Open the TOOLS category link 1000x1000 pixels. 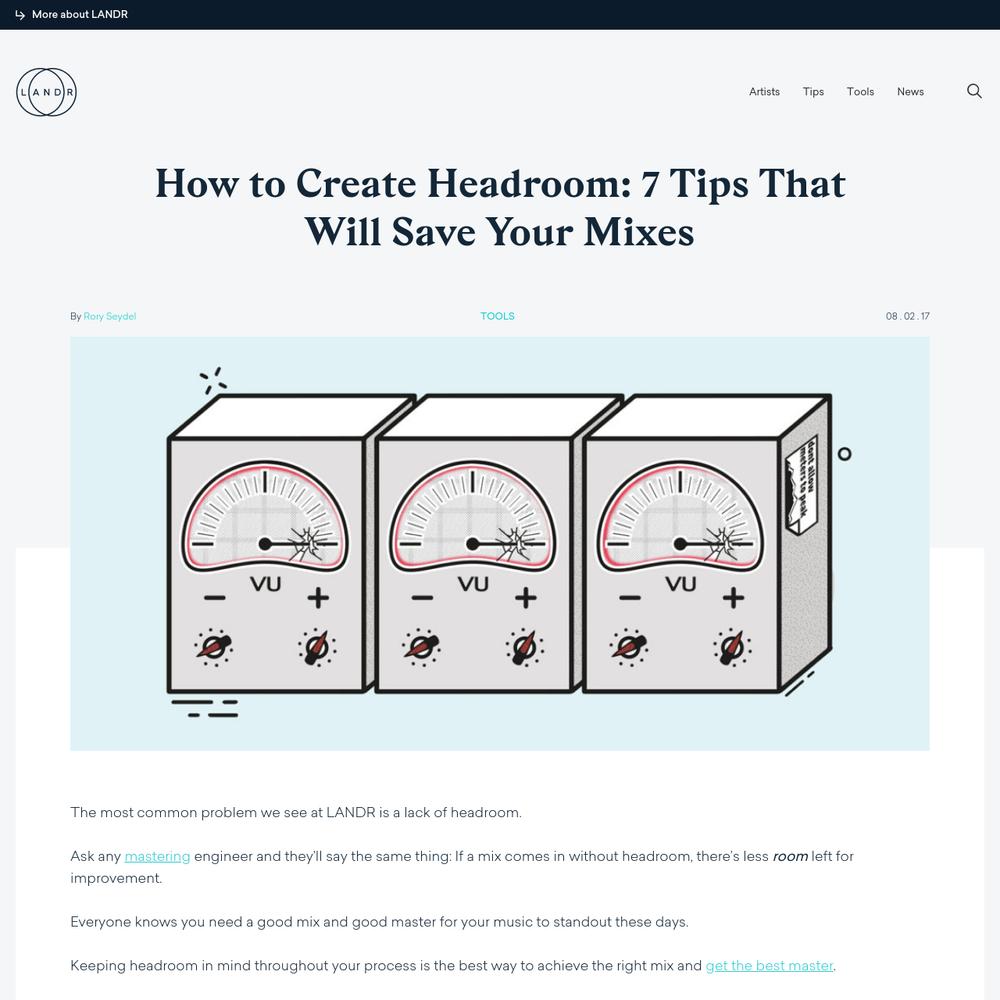[x=497, y=316]
